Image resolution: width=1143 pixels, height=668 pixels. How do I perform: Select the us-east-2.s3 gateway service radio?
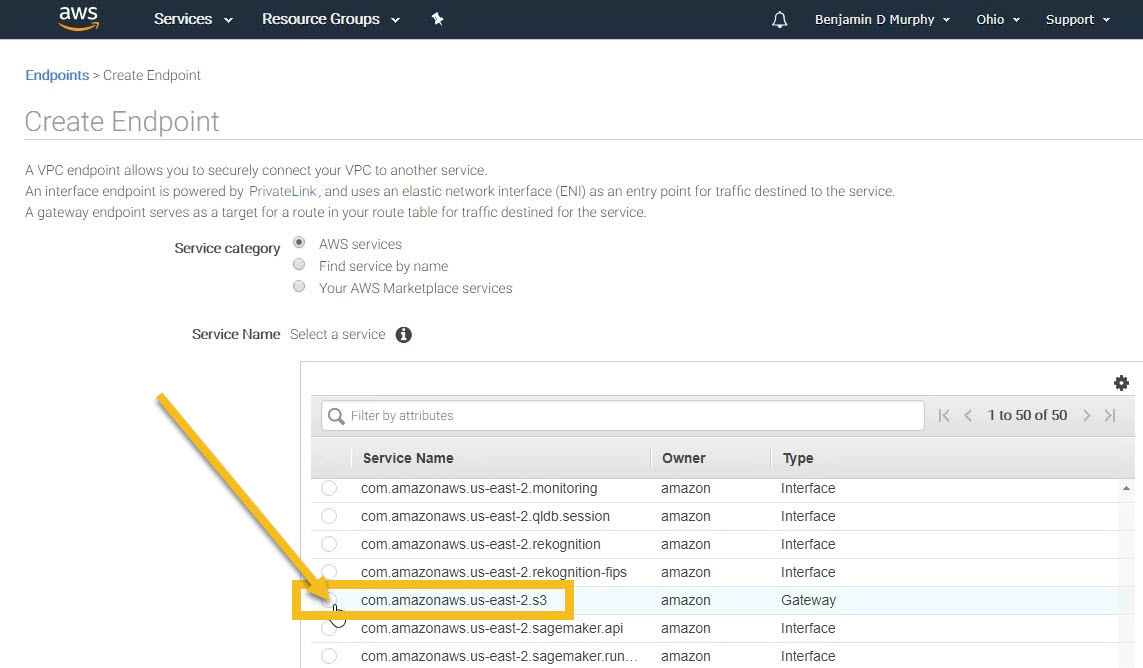[x=329, y=599]
